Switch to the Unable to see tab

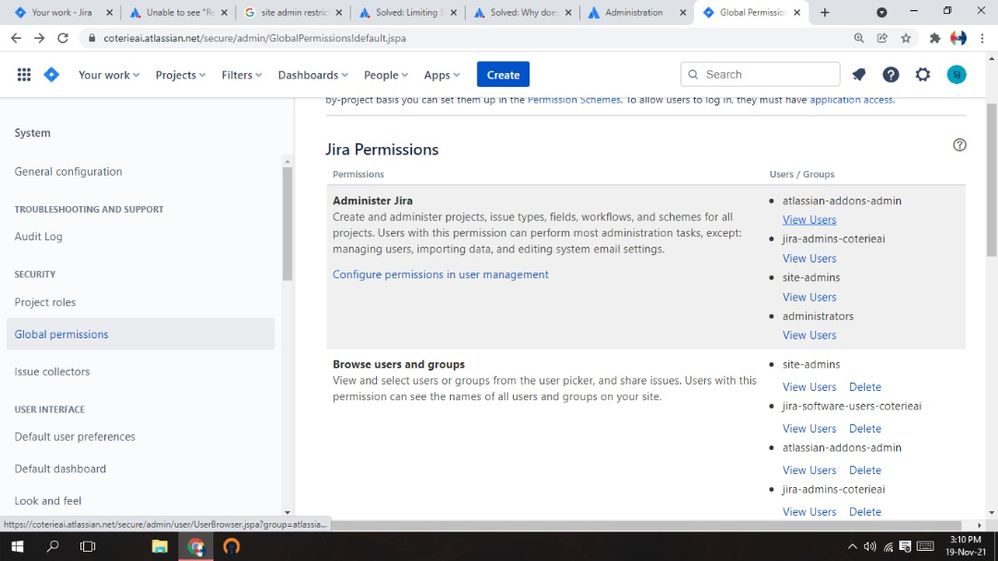tap(180, 12)
